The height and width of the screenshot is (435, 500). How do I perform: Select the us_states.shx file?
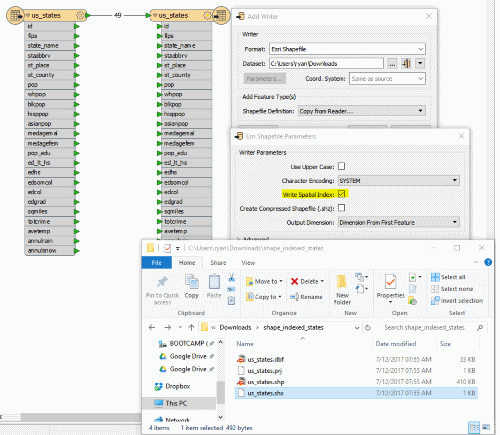pos(356,393)
